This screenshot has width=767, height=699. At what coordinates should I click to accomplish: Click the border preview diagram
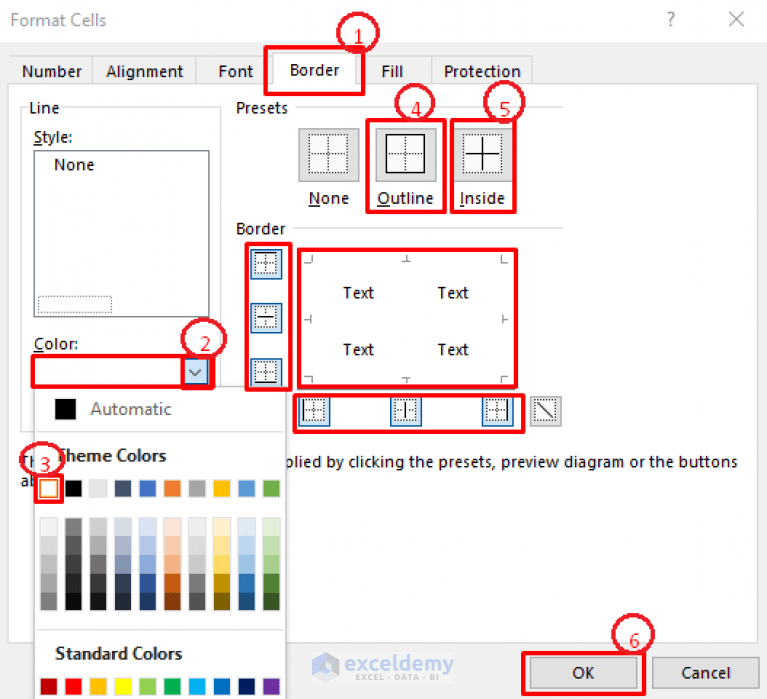pyautogui.click(x=406, y=319)
